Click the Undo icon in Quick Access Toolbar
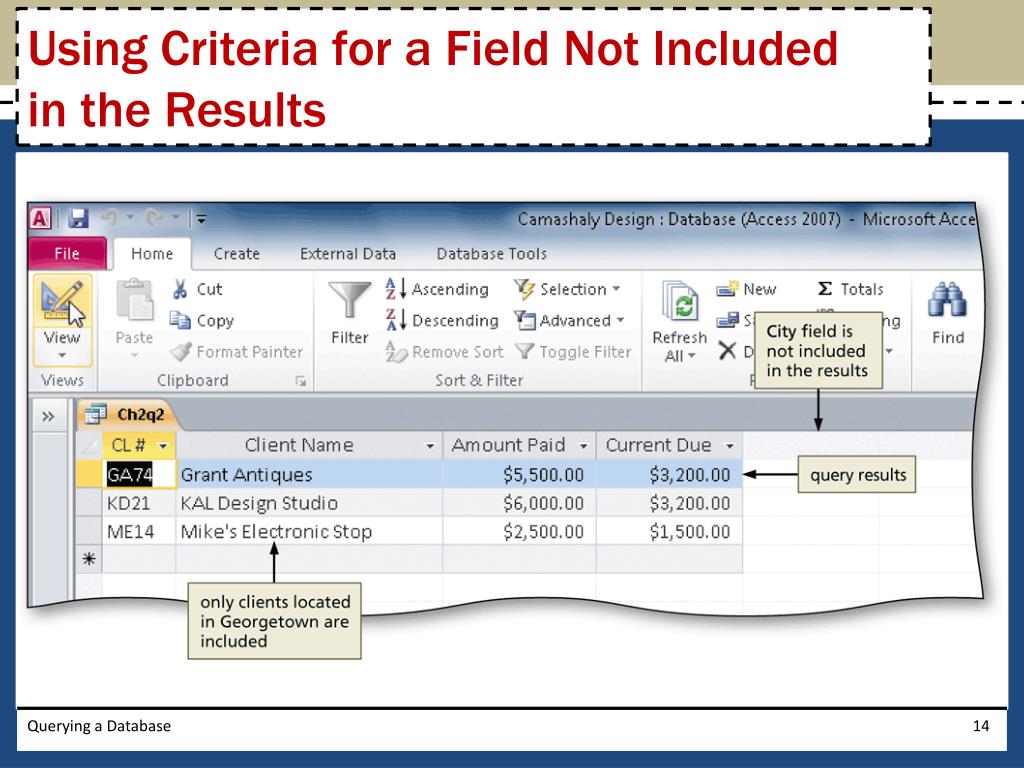The width and height of the screenshot is (1024, 768). pyautogui.click(x=110, y=217)
